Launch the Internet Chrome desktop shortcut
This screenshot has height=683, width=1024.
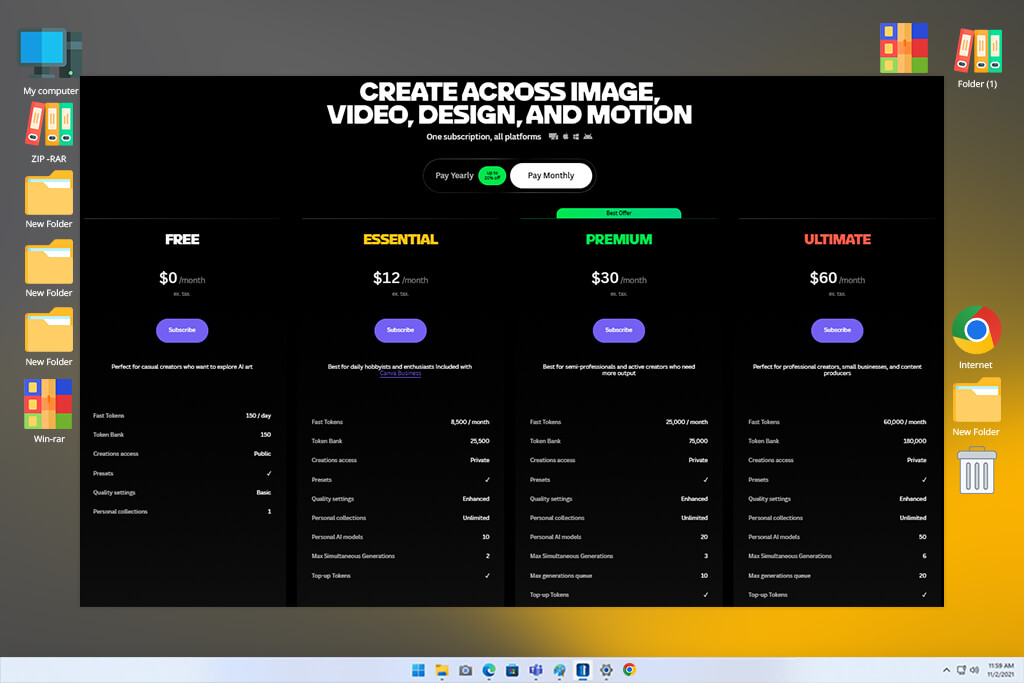pos(976,337)
